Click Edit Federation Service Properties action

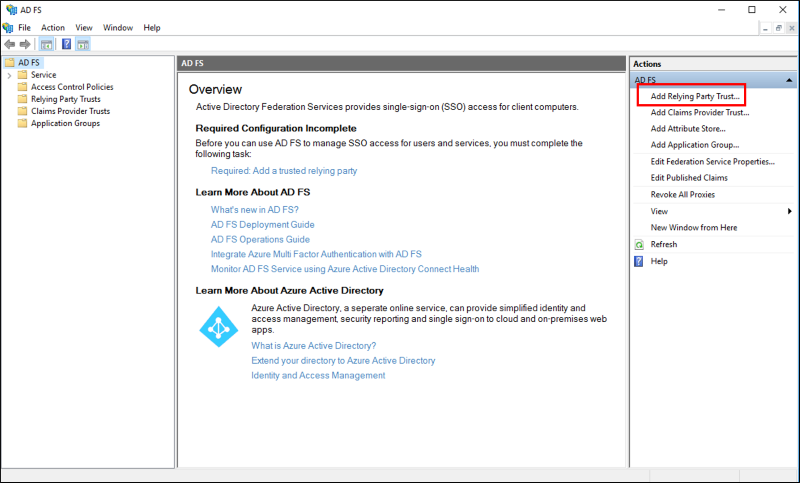pyautogui.click(x=712, y=161)
